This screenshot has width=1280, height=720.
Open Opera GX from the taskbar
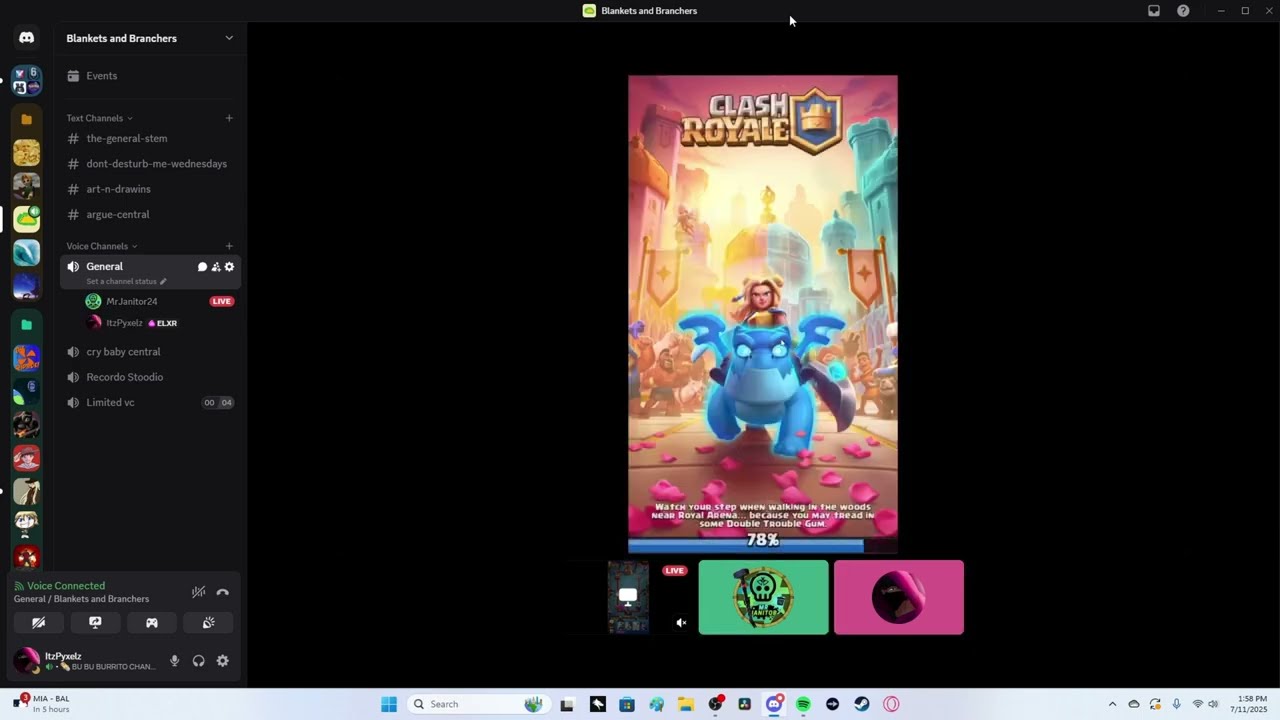tap(891, 704)
